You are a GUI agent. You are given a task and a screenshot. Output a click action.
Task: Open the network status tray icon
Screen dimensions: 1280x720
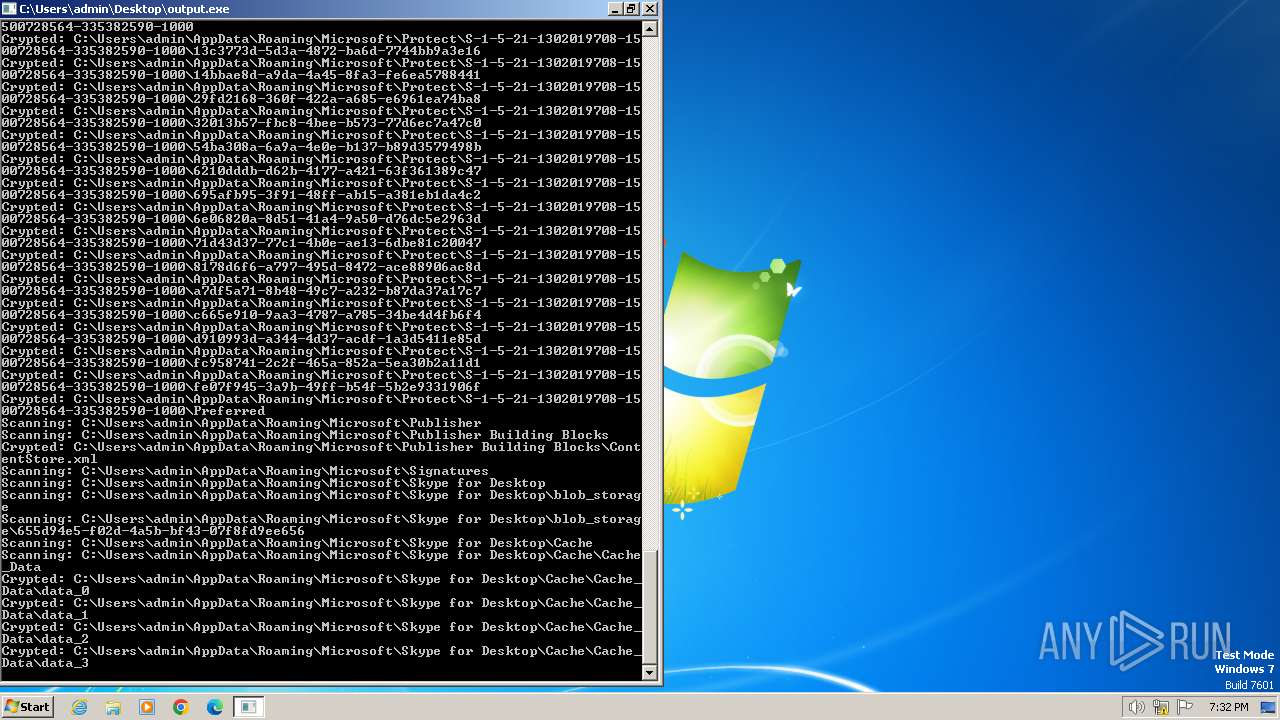(1161, 707)
